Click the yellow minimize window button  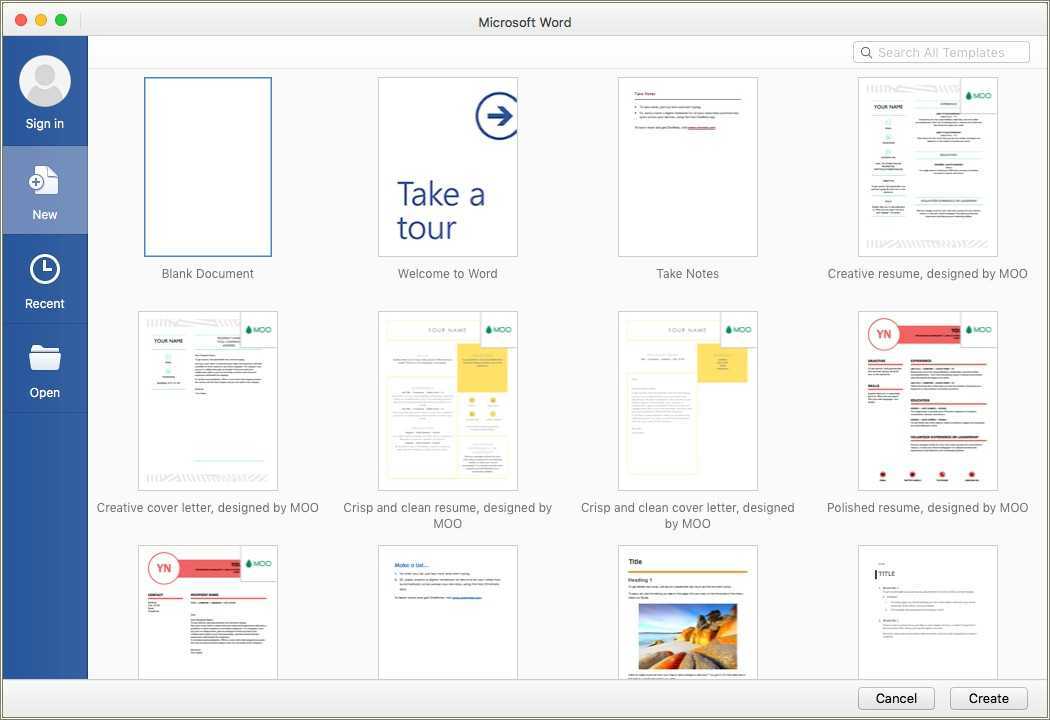click(x=41, y=20)
